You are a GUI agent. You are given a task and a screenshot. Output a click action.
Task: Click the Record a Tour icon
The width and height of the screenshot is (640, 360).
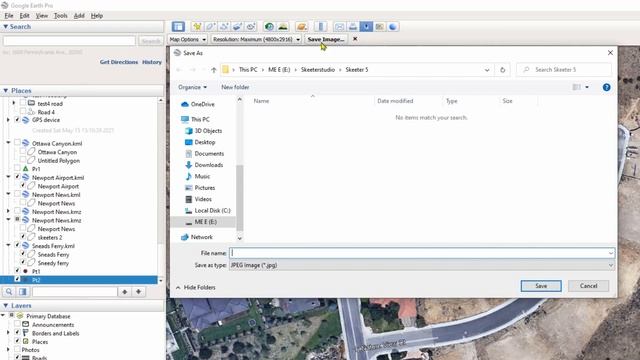[x=251, y=27]
